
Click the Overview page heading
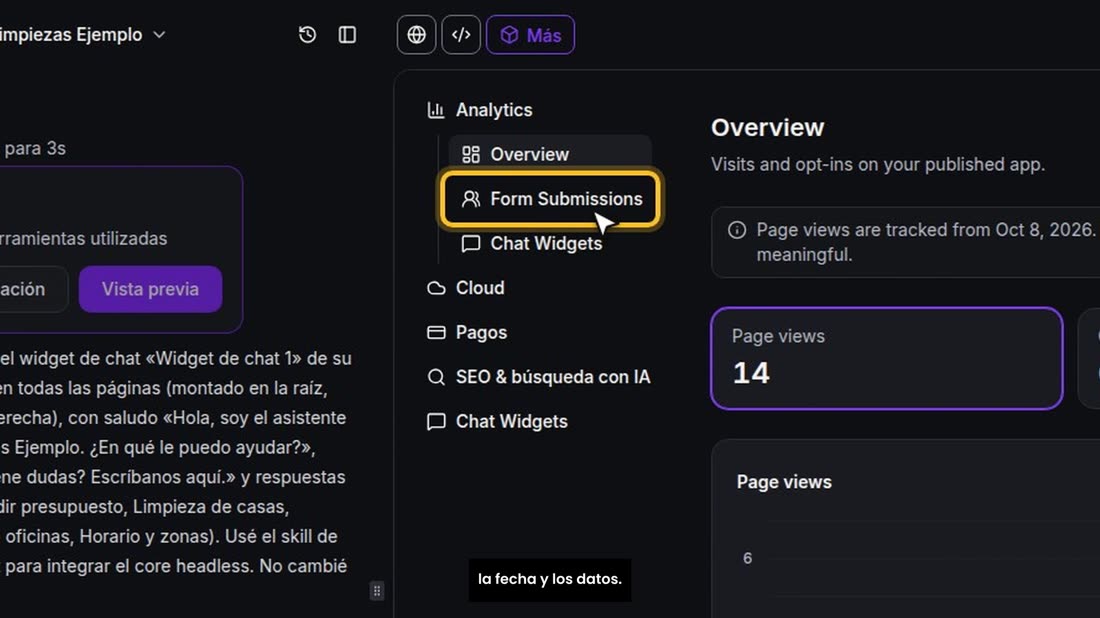pyautogui.click(x=767, y=128)
